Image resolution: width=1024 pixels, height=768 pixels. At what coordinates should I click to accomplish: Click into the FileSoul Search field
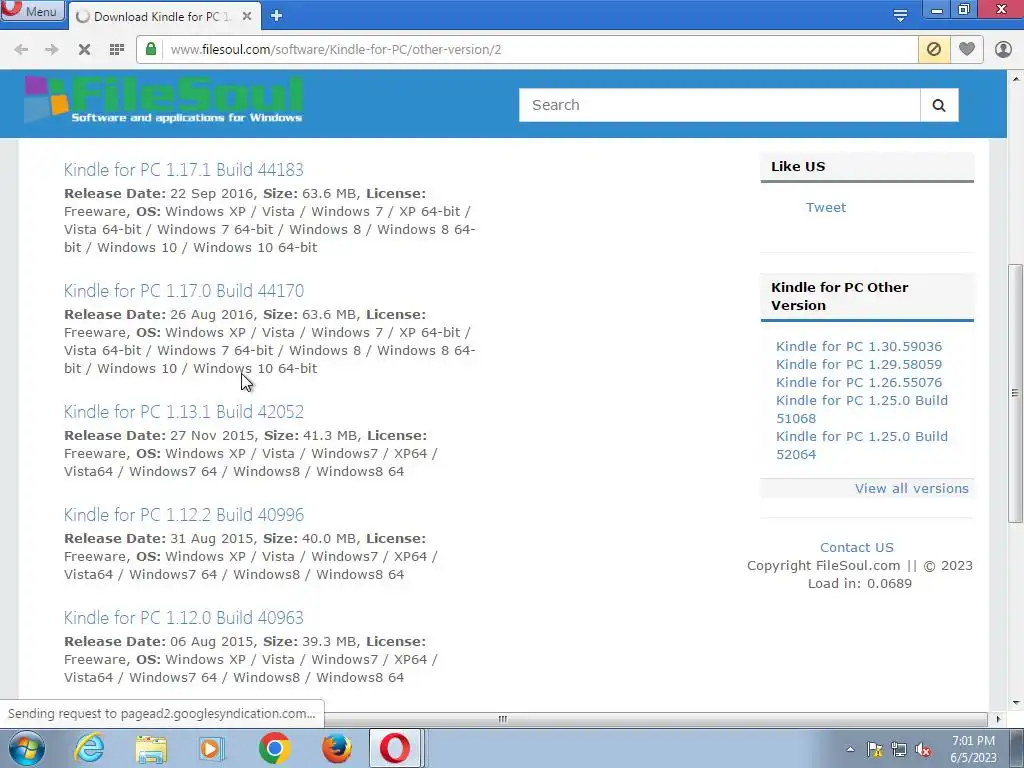click(x=720, y=105)
